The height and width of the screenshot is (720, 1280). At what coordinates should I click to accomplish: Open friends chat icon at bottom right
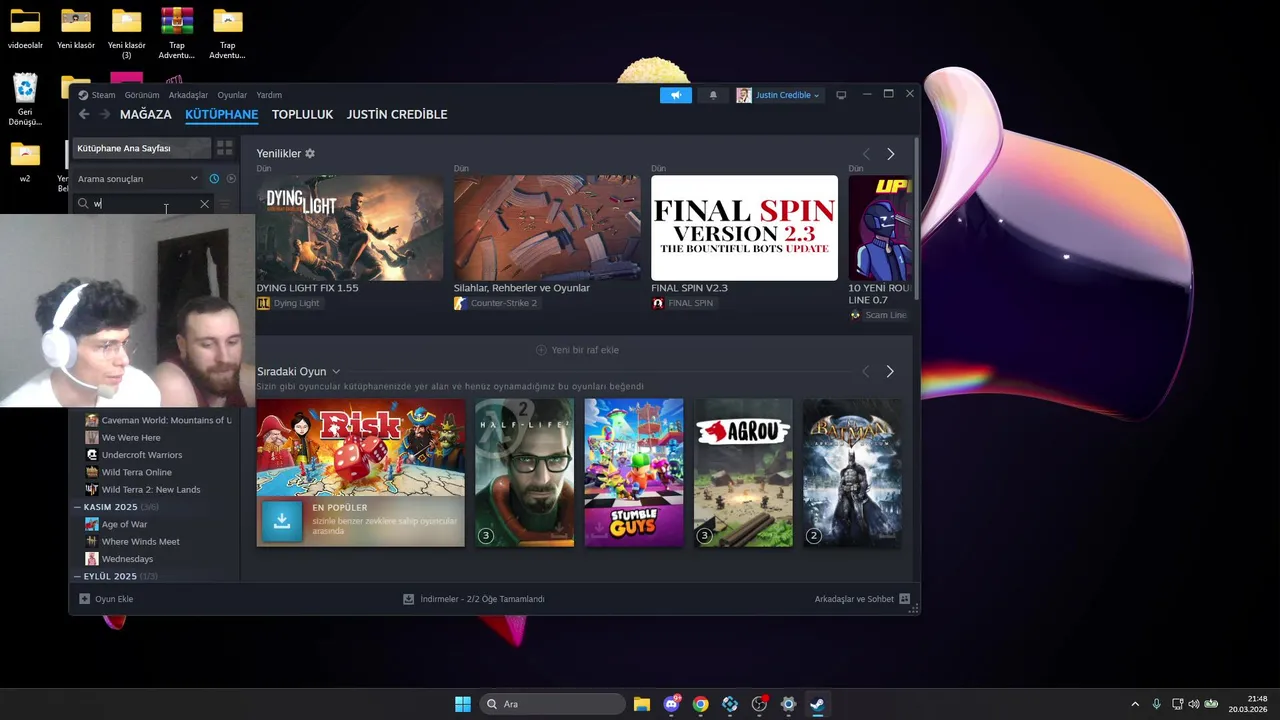tap(905, 599)
